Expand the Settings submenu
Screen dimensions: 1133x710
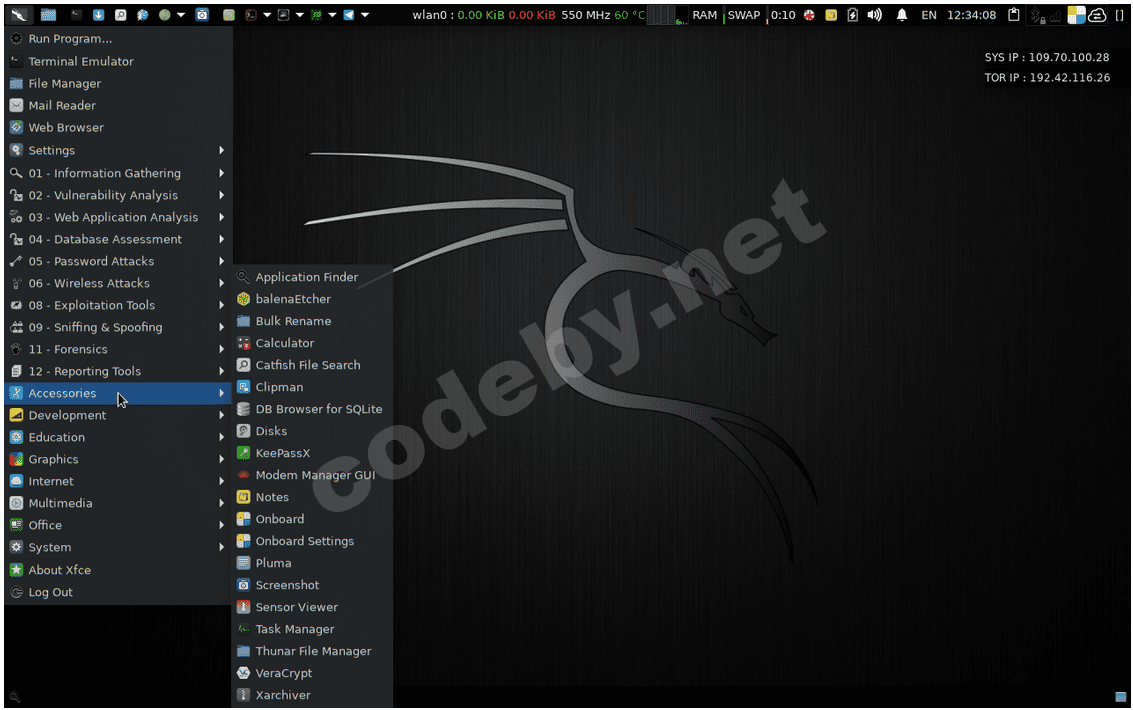[52, 150]
